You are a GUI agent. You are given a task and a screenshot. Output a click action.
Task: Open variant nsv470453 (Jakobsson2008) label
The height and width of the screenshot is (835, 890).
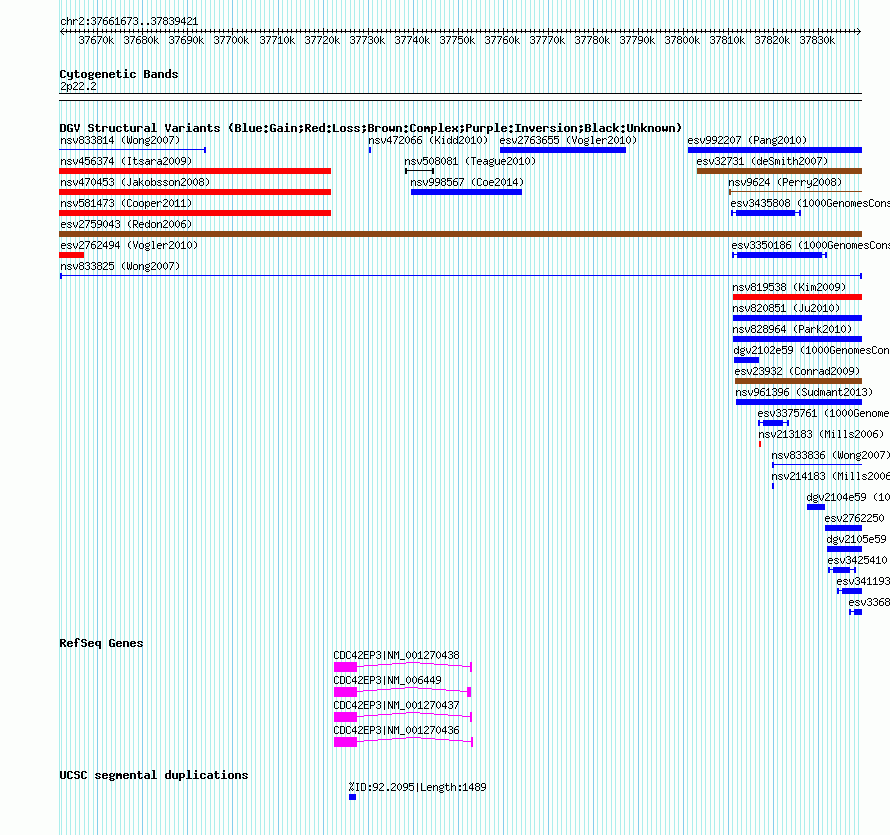pyautogui.click(x=135, y=182)
